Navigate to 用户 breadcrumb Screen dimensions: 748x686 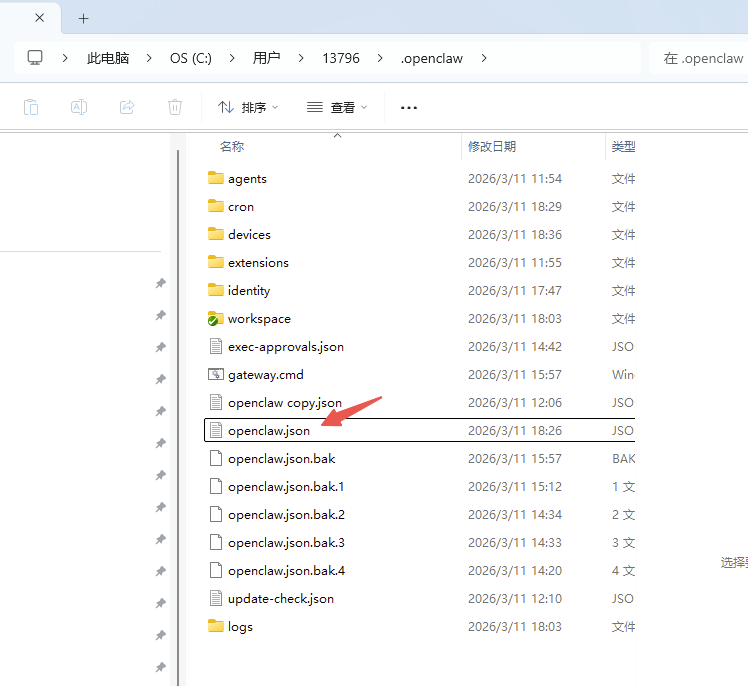[x=266, y=58]
